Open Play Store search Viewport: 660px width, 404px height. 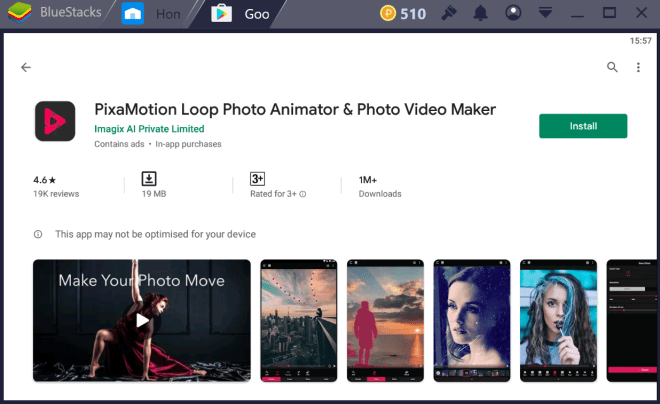(612, 67)
